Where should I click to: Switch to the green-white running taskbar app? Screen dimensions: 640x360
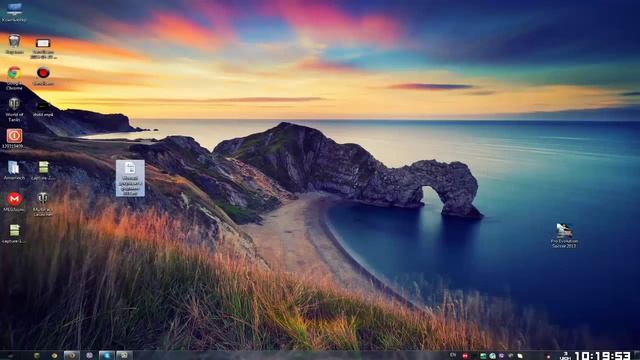(124, 356)
